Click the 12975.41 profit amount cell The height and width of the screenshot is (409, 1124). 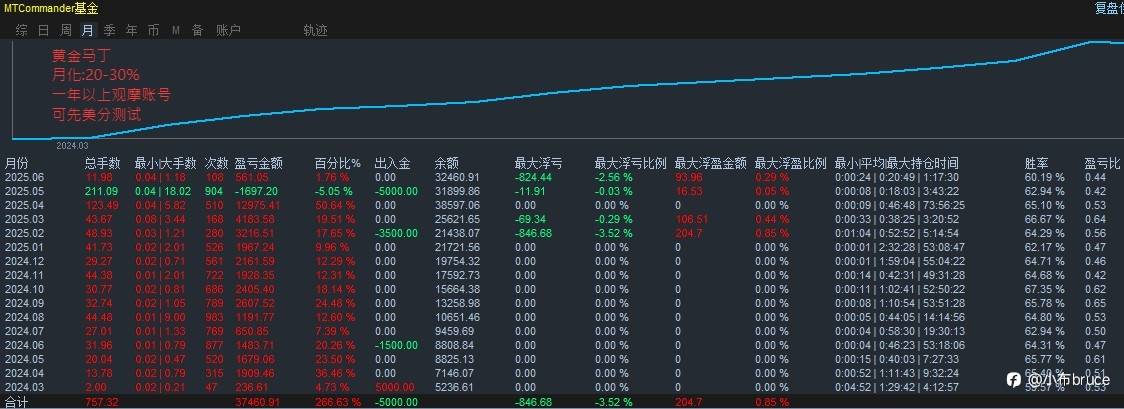(x=257, y=205)
